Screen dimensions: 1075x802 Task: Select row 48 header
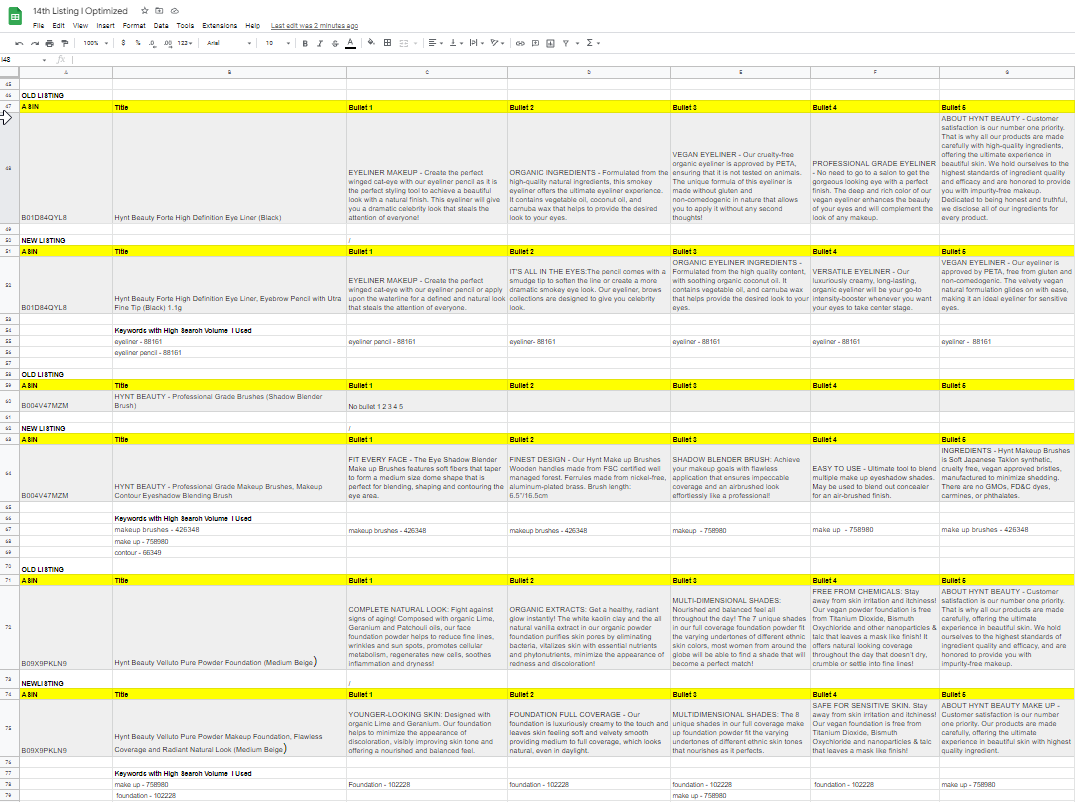click(x=10, y=168)
